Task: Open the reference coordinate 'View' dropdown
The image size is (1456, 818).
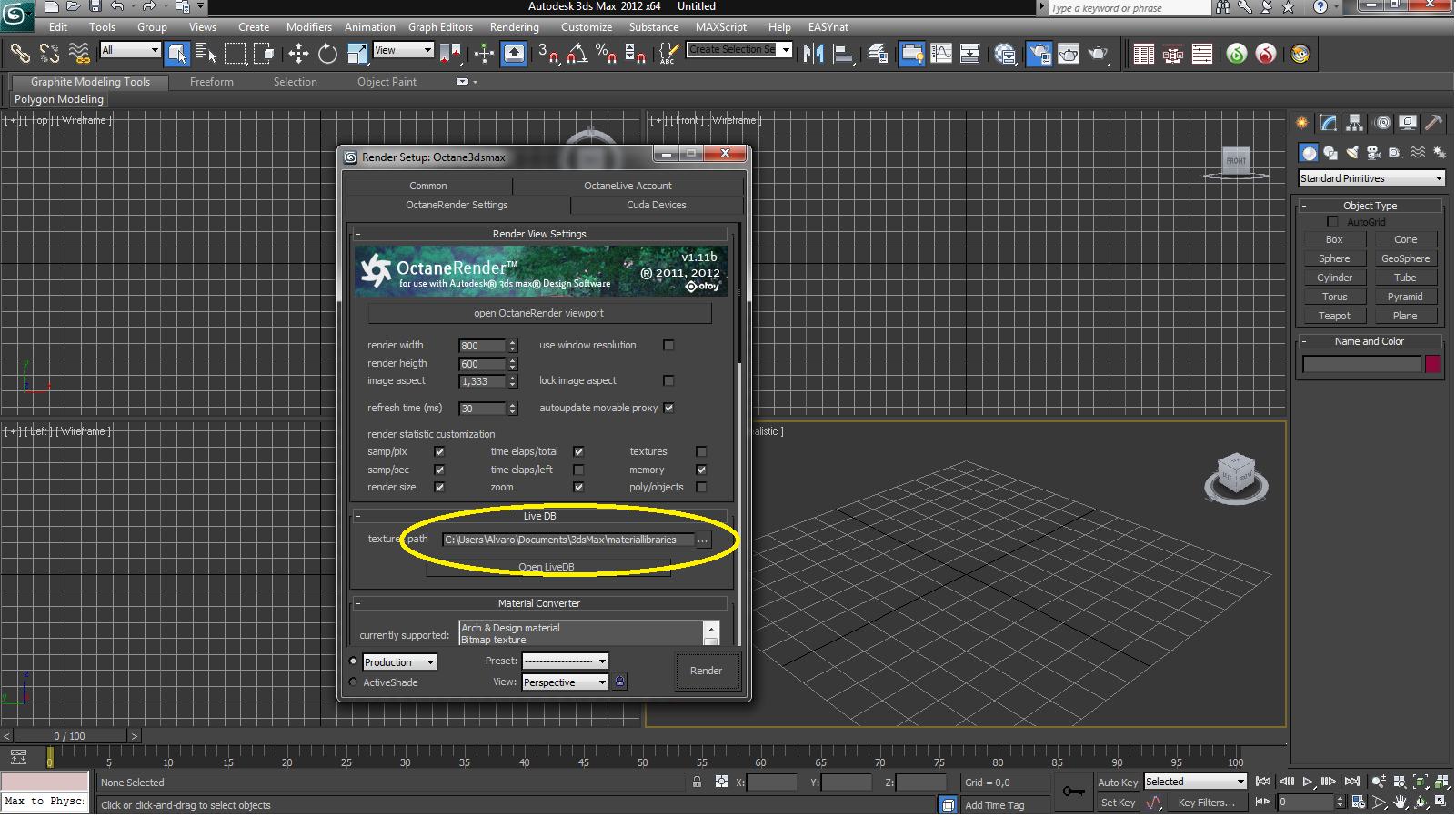Action: [403, 50]
